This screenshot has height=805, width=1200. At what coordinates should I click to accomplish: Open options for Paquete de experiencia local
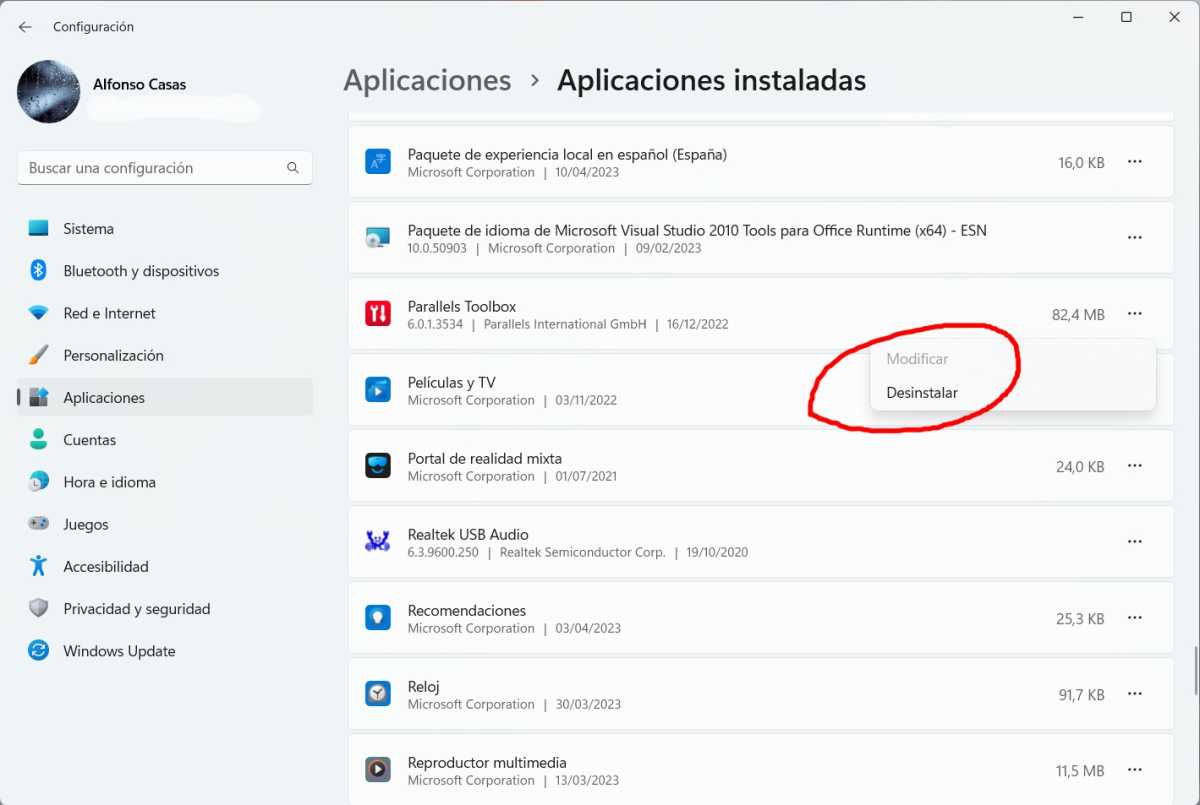point(1135,162)
